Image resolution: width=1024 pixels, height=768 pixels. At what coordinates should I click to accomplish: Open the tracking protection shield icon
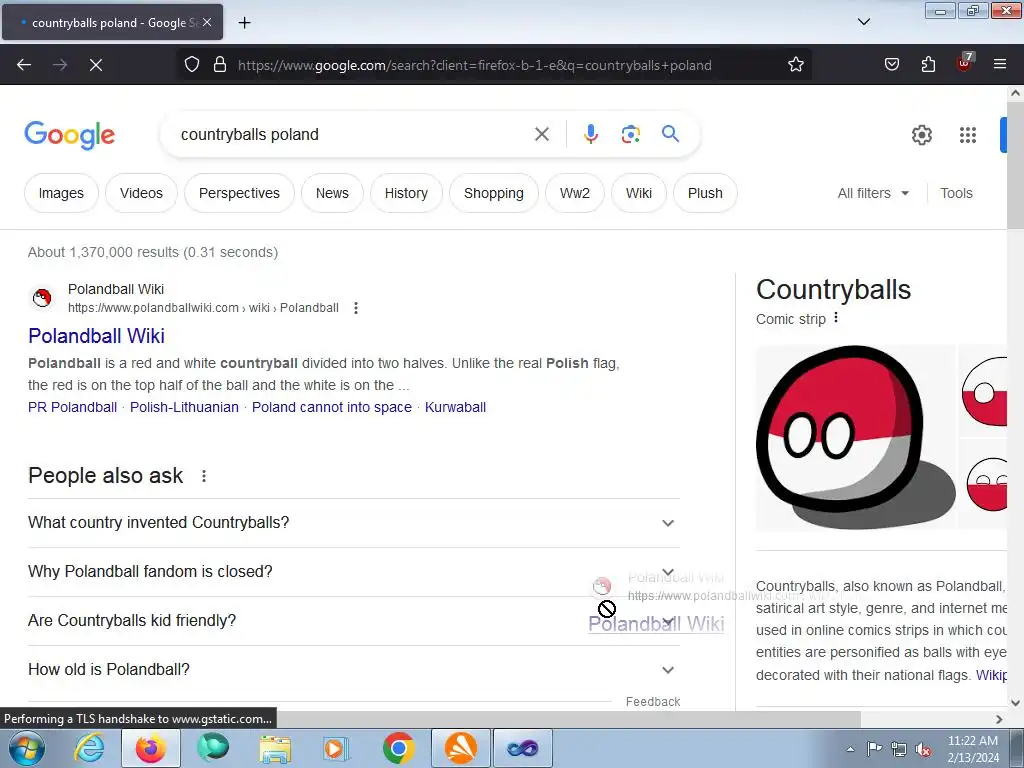pyautogui.click(x=191, y=65)
